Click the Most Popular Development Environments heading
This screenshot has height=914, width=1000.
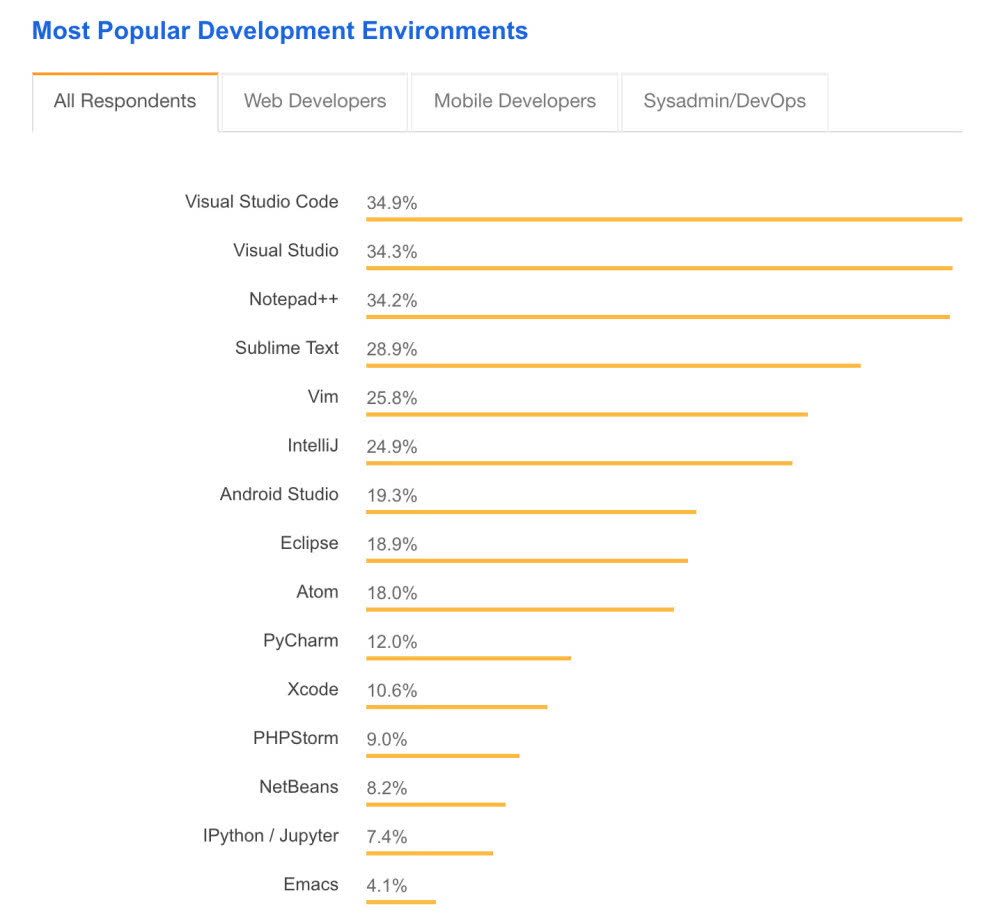[x=280, y=31]
